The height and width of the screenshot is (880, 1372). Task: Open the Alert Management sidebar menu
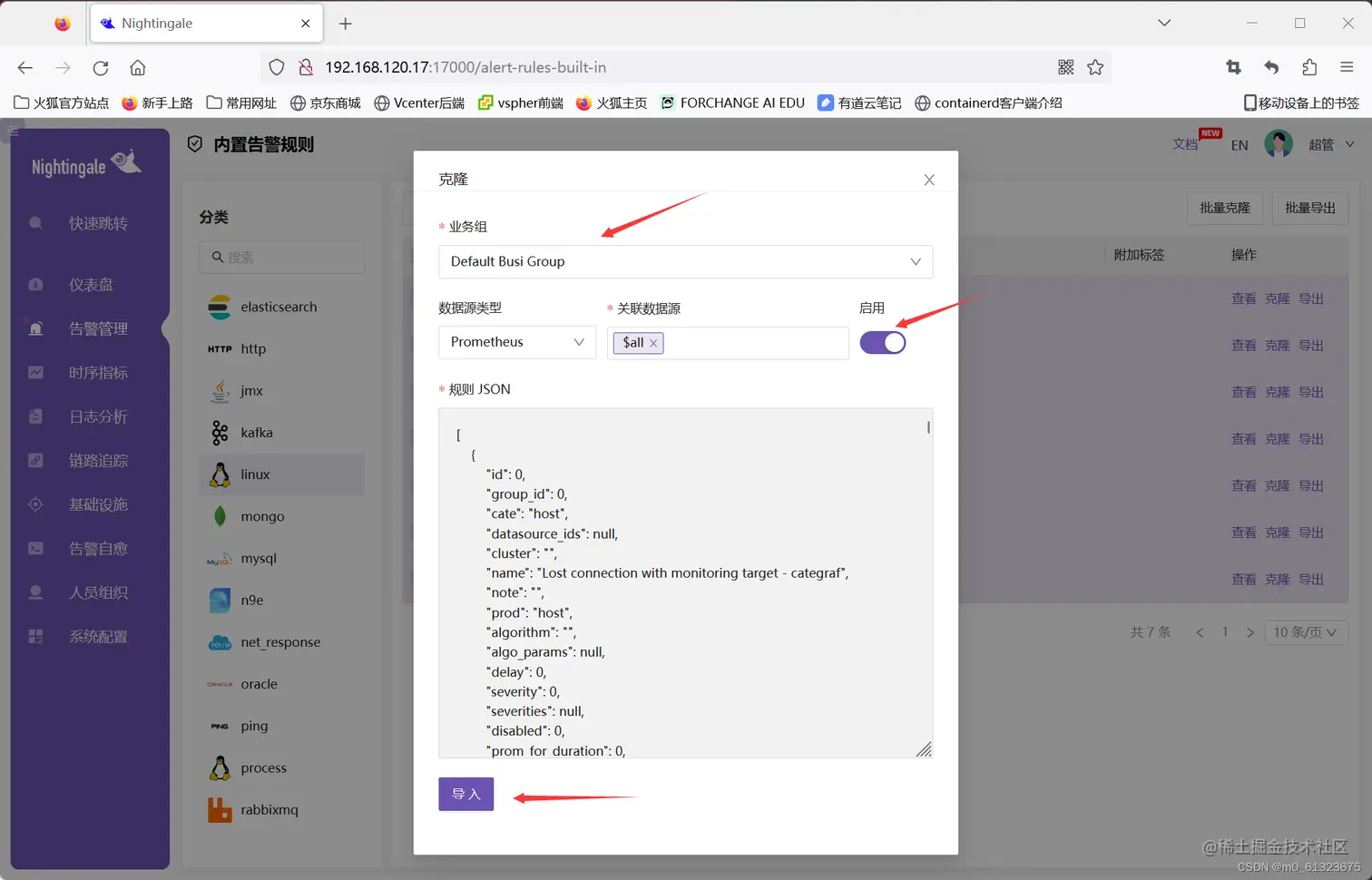[x=90, y=328]
